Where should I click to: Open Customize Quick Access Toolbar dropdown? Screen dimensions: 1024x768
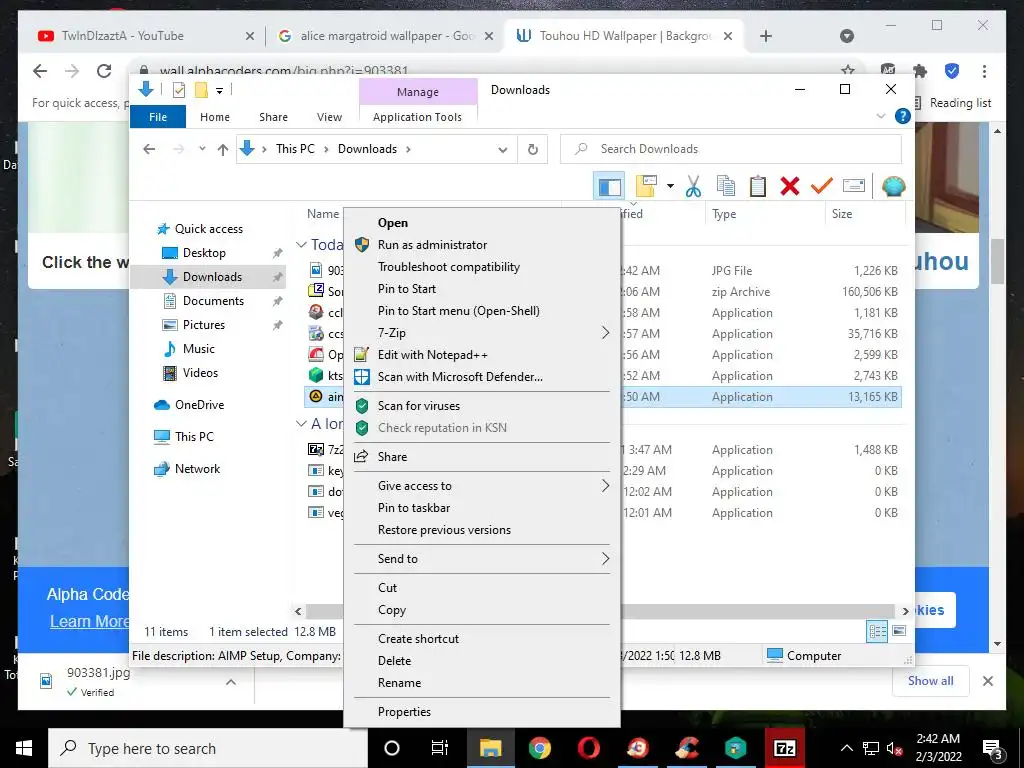click(219, 91)
